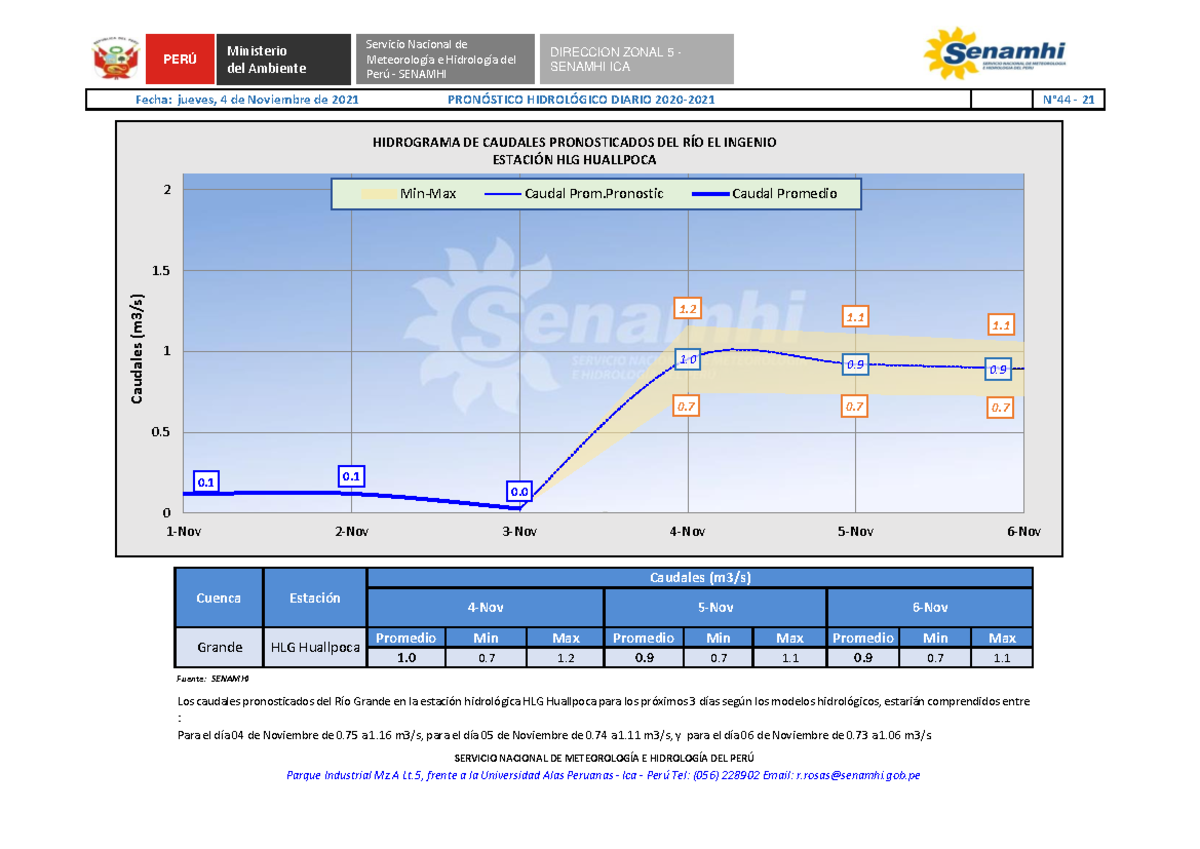Click the 1.2 data label above 4-Nov
This screenshot has width=1200, height=849.
tap(687, 309)
